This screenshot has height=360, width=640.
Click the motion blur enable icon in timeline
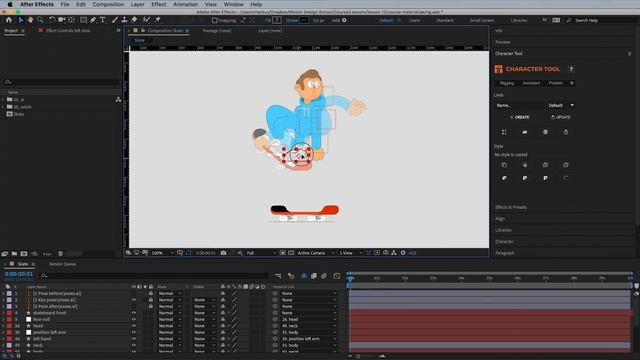point(324,276)
